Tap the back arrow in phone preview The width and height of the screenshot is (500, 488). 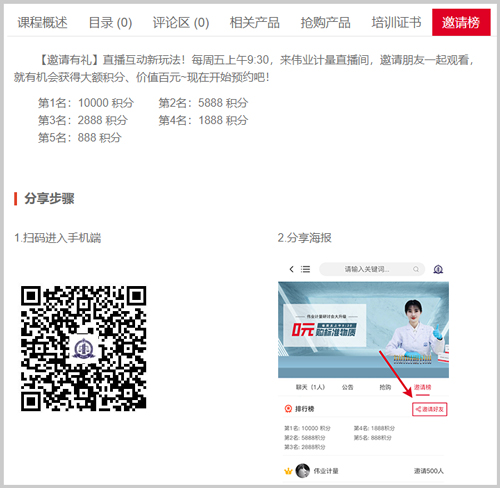pyautogui.click(x=292, y=269)
